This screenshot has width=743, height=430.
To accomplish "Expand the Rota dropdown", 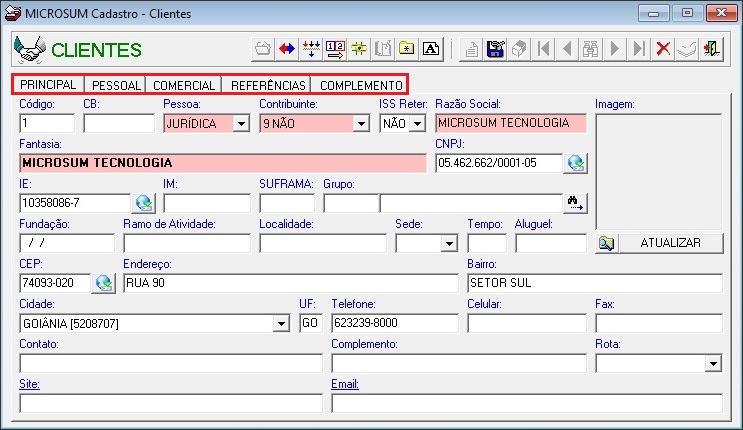I will click(713, 364).
